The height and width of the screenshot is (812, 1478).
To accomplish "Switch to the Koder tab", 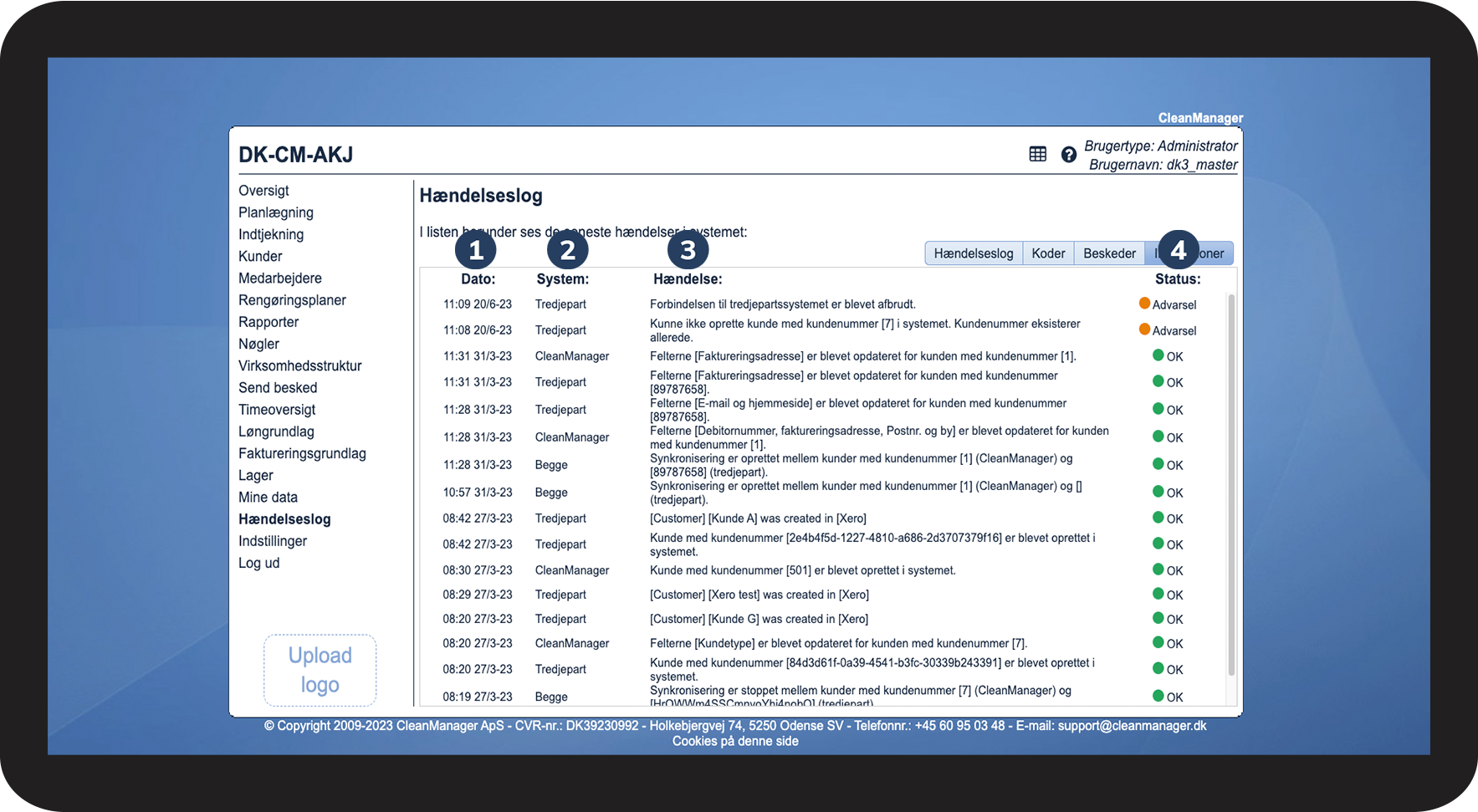I will pos(1048,253).
